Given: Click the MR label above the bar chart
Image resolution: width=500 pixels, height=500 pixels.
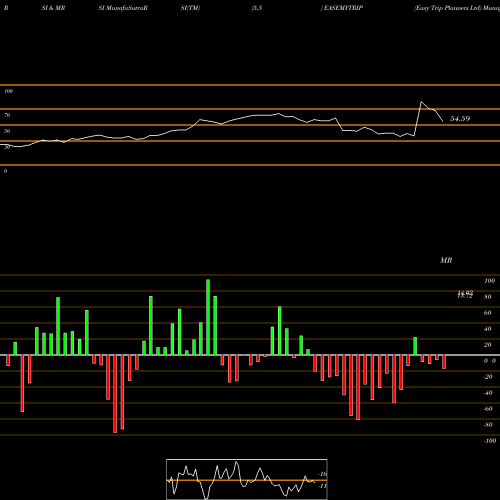Looking at the screenshot, I should 446,260.
